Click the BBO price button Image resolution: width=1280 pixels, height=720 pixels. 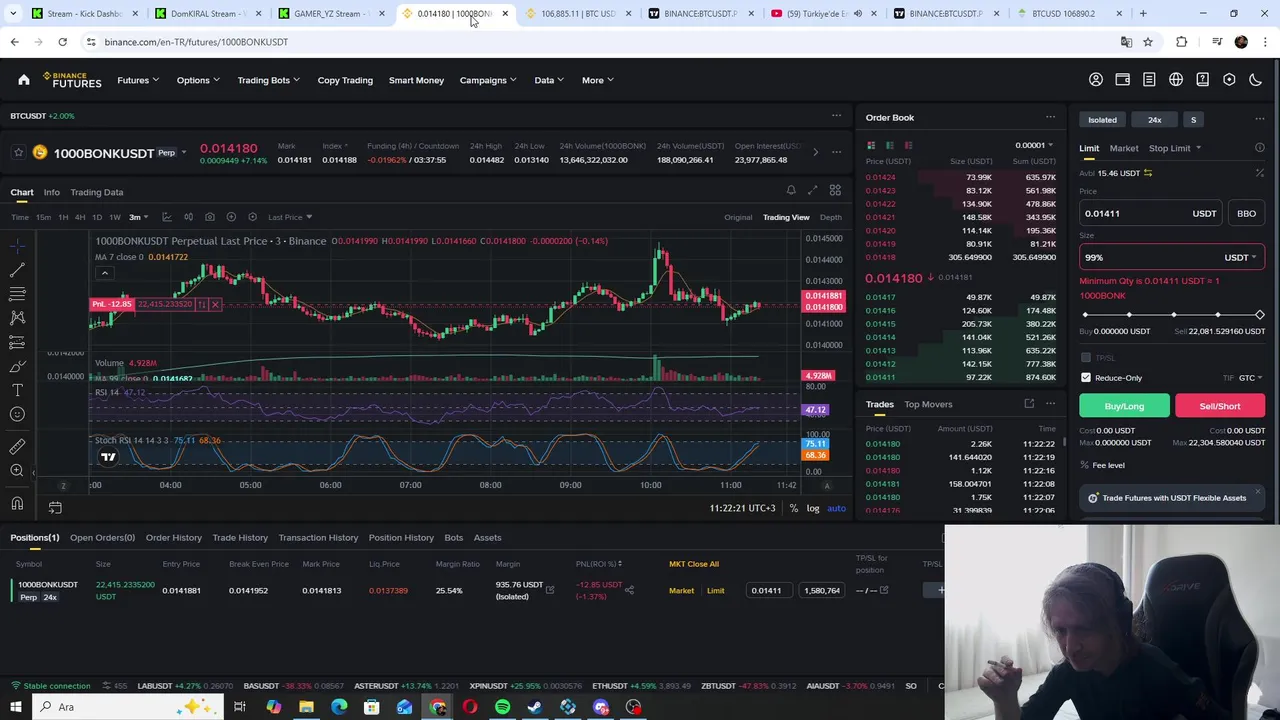click(1246, 213)
